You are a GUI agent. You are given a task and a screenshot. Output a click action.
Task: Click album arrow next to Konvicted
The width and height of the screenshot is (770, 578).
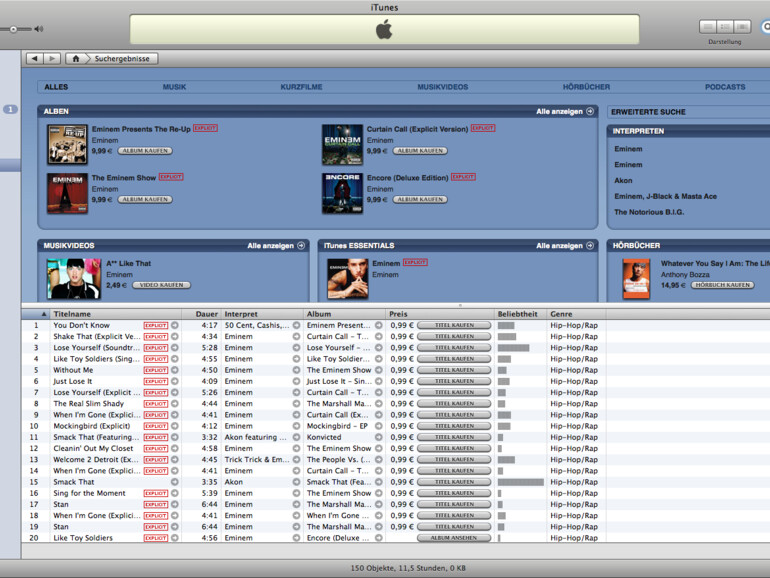[x=379, y=437]
